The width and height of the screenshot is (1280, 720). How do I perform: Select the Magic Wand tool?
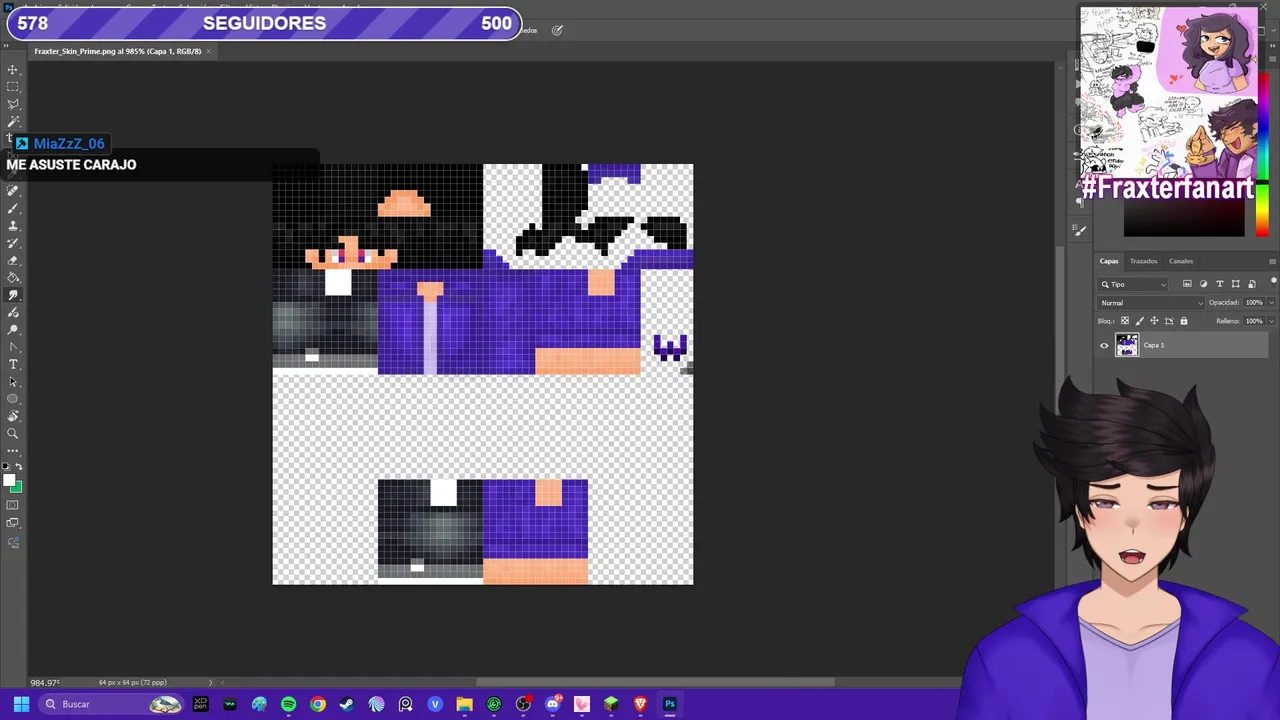click(13, 121)
